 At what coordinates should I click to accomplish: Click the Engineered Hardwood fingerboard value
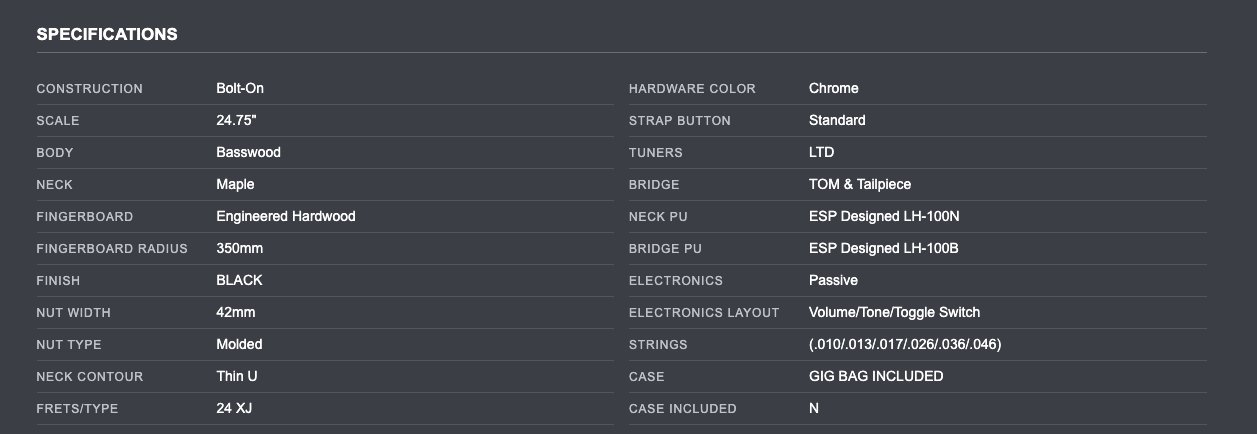point(286,216)
